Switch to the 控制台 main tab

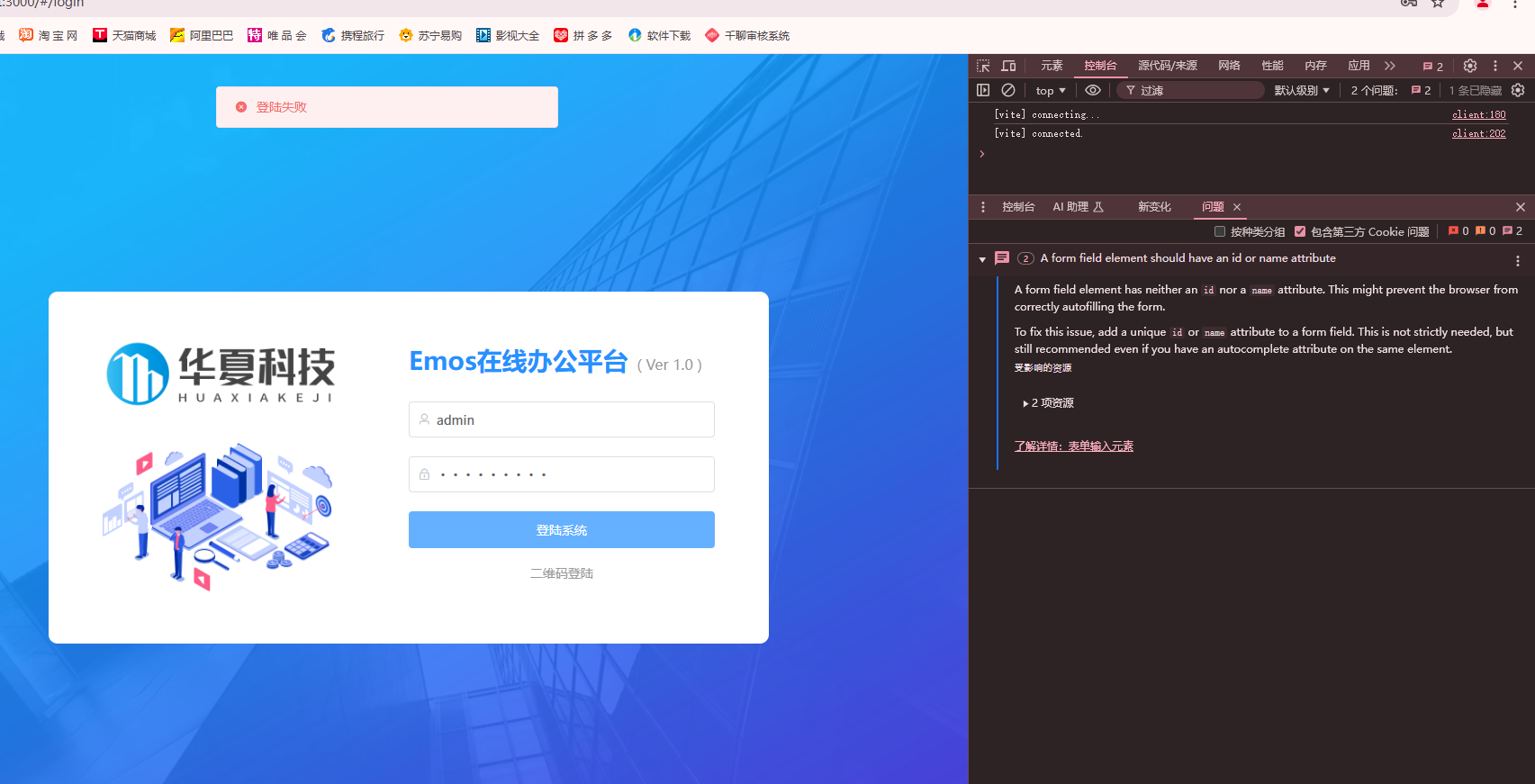click(1100, 66)
